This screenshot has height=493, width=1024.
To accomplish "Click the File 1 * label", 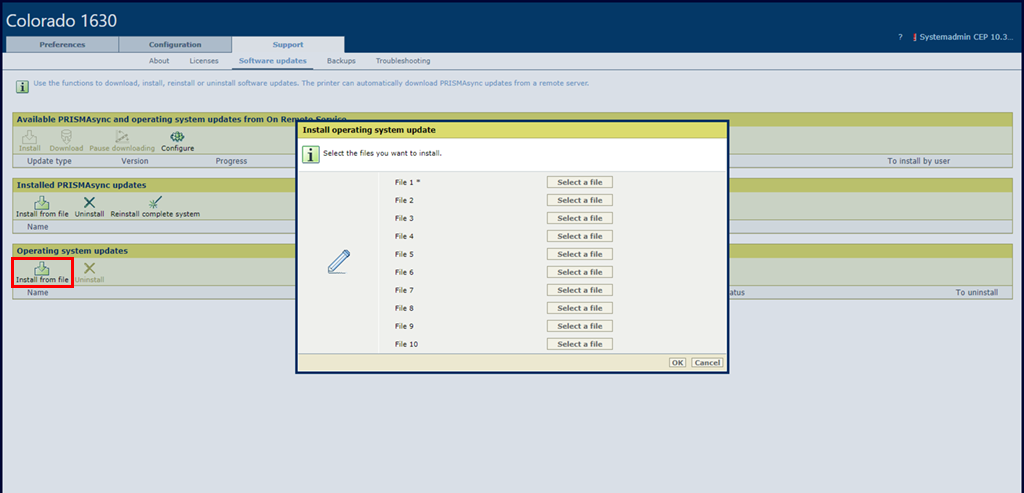I will [408, 182].
